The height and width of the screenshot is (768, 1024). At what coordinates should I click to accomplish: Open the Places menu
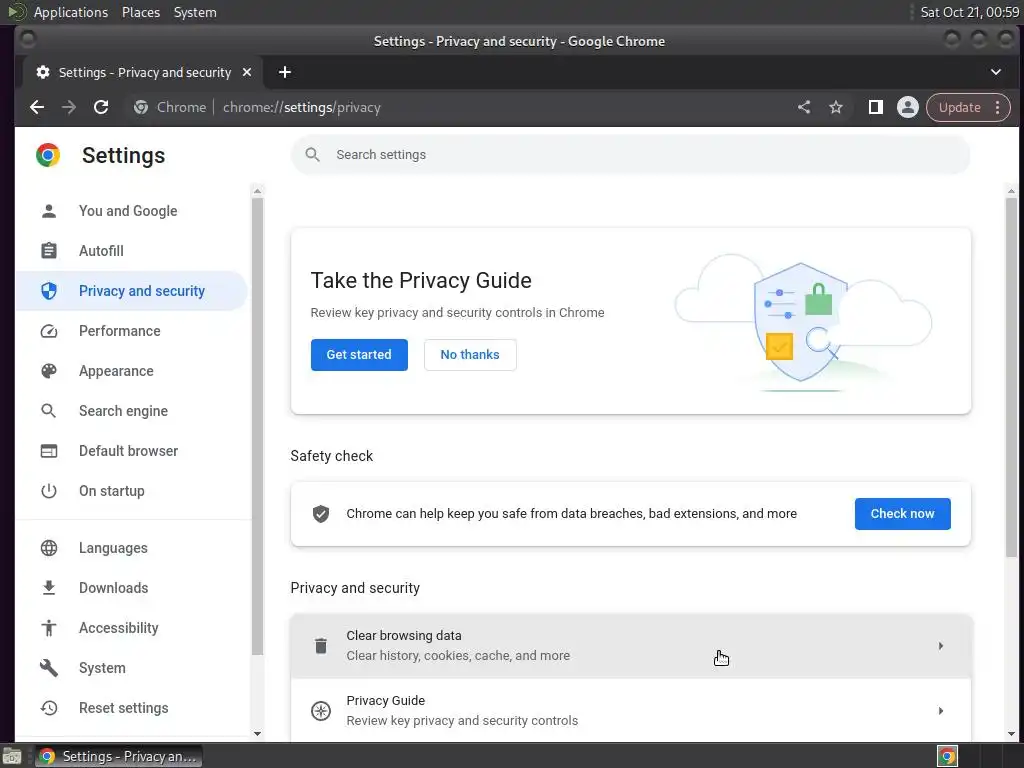click(x=141, y=12)
